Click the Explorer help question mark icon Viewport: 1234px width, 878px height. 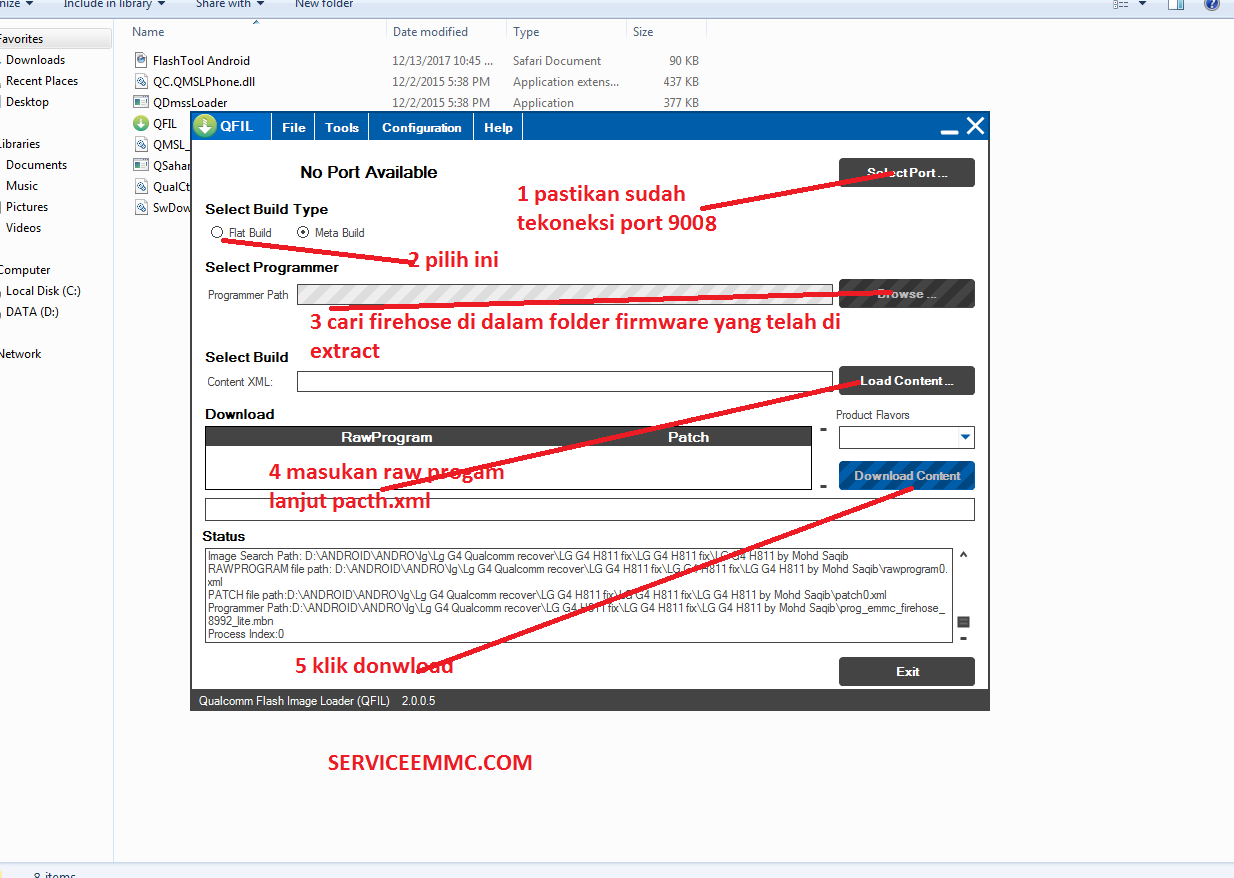1211,4
